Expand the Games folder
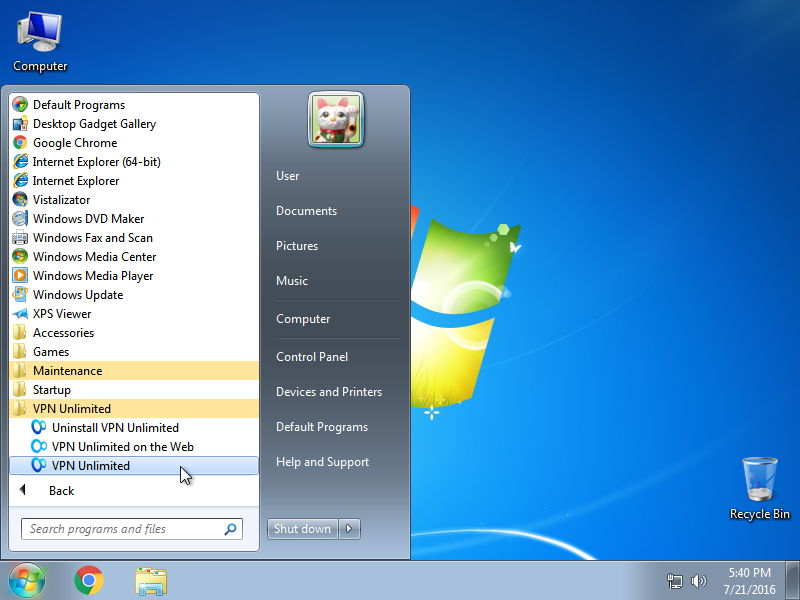Image resolution: width=800 pixels, height=600 pixels. pos(134,352)
